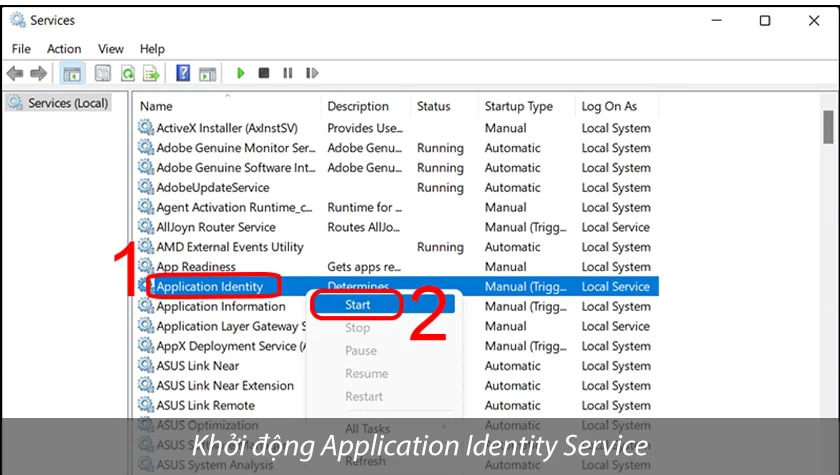This screenshot has width=840, height=475.
Task: Click the Forward arrow toolbar icon
Action: (x=39, y=73)
